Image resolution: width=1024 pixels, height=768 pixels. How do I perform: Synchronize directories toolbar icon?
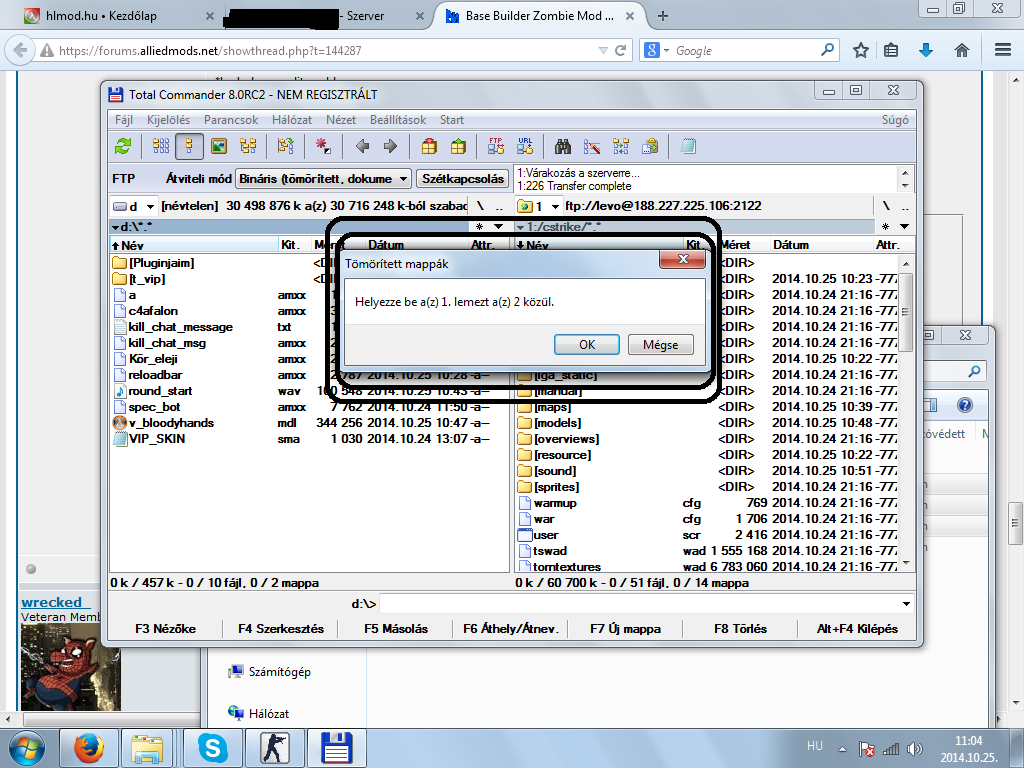621,146
